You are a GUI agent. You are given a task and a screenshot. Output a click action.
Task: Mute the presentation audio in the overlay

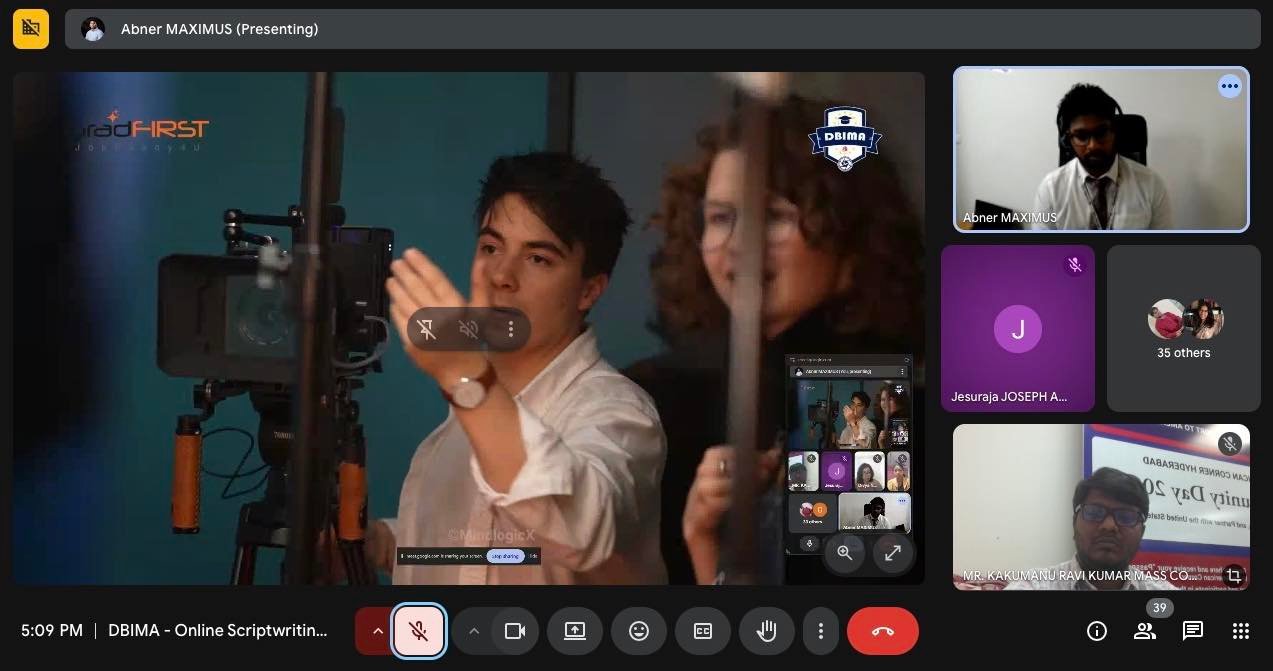(468, 329)
